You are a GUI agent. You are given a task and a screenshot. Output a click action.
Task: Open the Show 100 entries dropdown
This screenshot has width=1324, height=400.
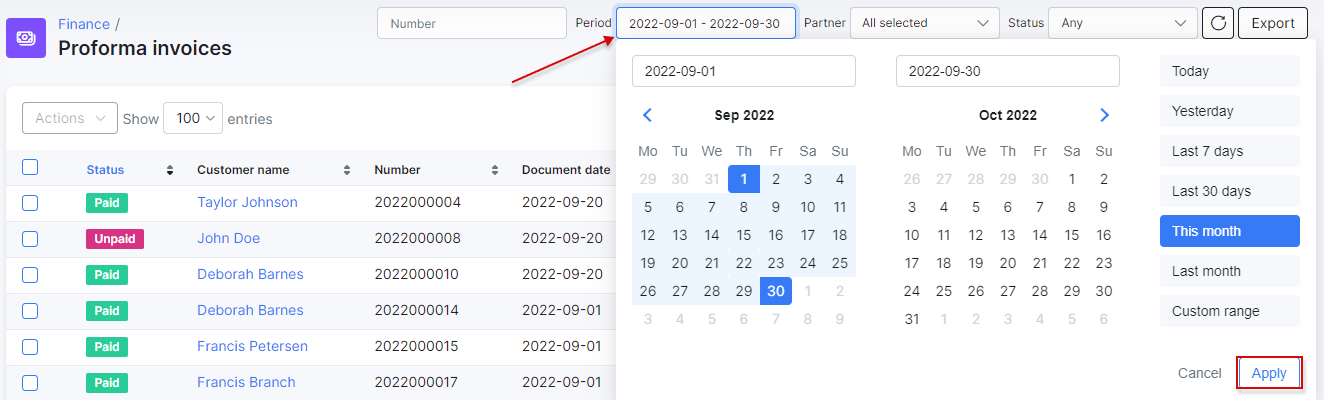(x=193, y=118)
